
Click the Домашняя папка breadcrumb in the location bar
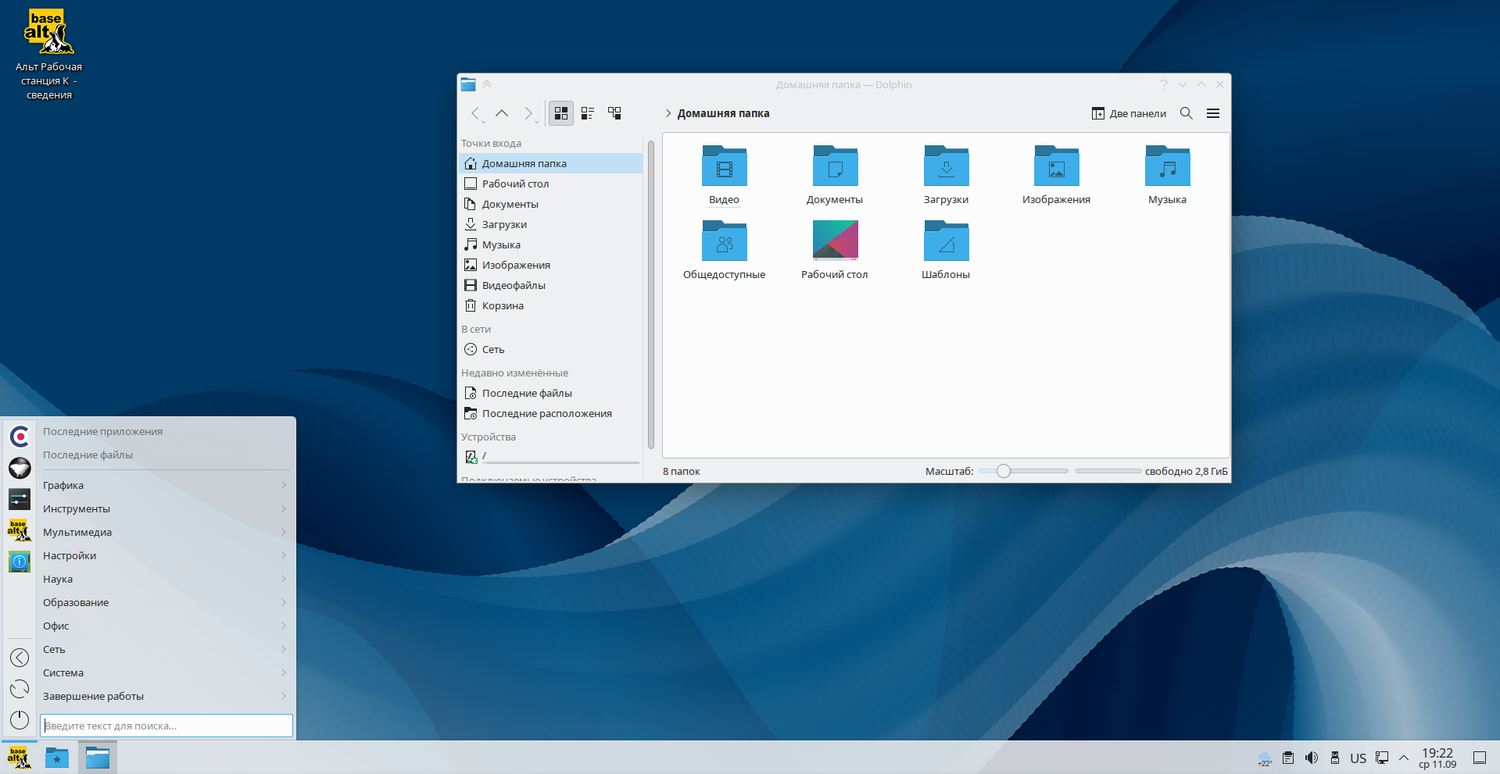723,114
